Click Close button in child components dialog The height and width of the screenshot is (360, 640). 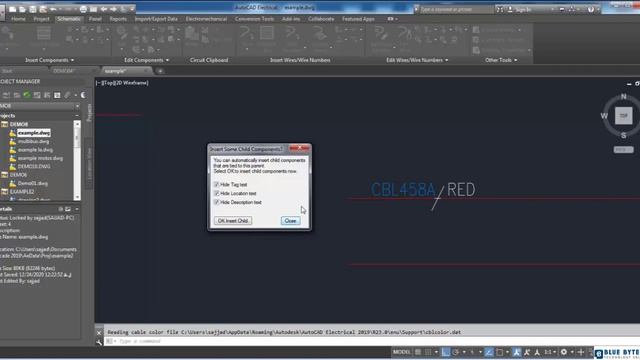(290, 221)
